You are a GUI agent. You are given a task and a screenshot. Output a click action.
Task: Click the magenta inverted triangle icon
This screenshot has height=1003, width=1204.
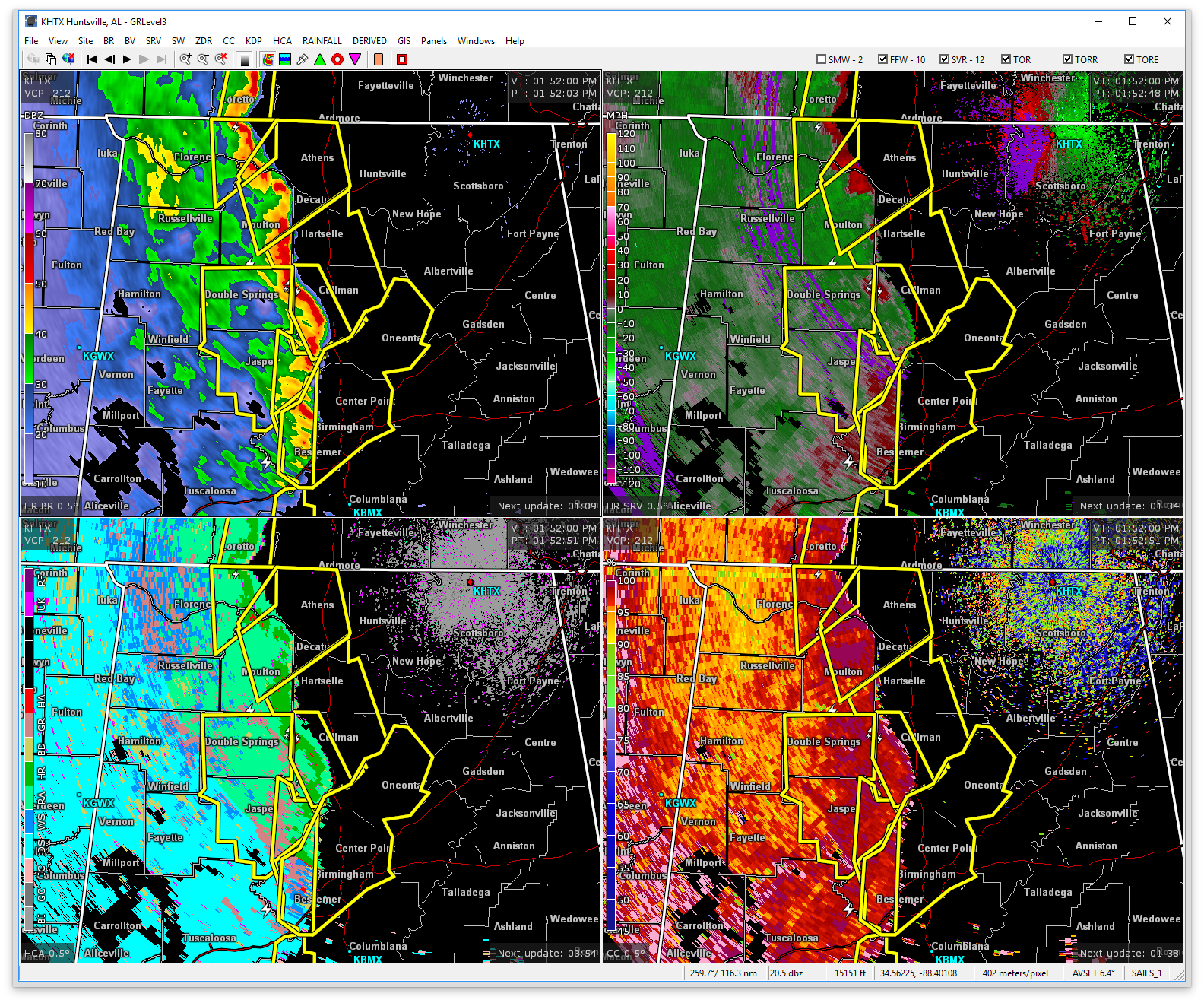point(355,59)
